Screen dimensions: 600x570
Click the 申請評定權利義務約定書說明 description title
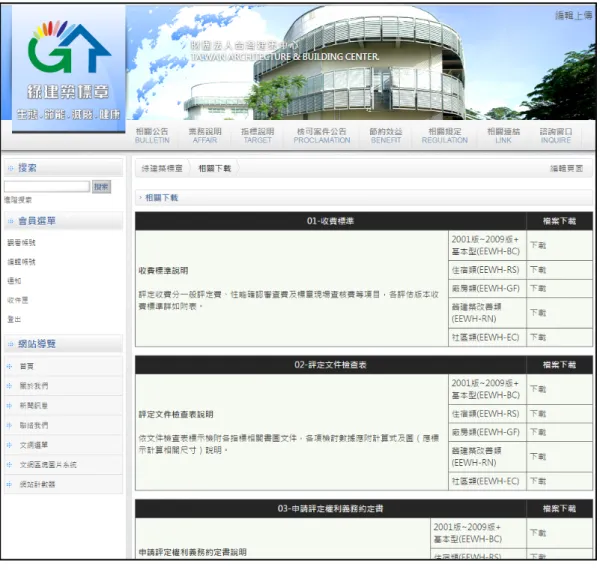coord(192,552)
